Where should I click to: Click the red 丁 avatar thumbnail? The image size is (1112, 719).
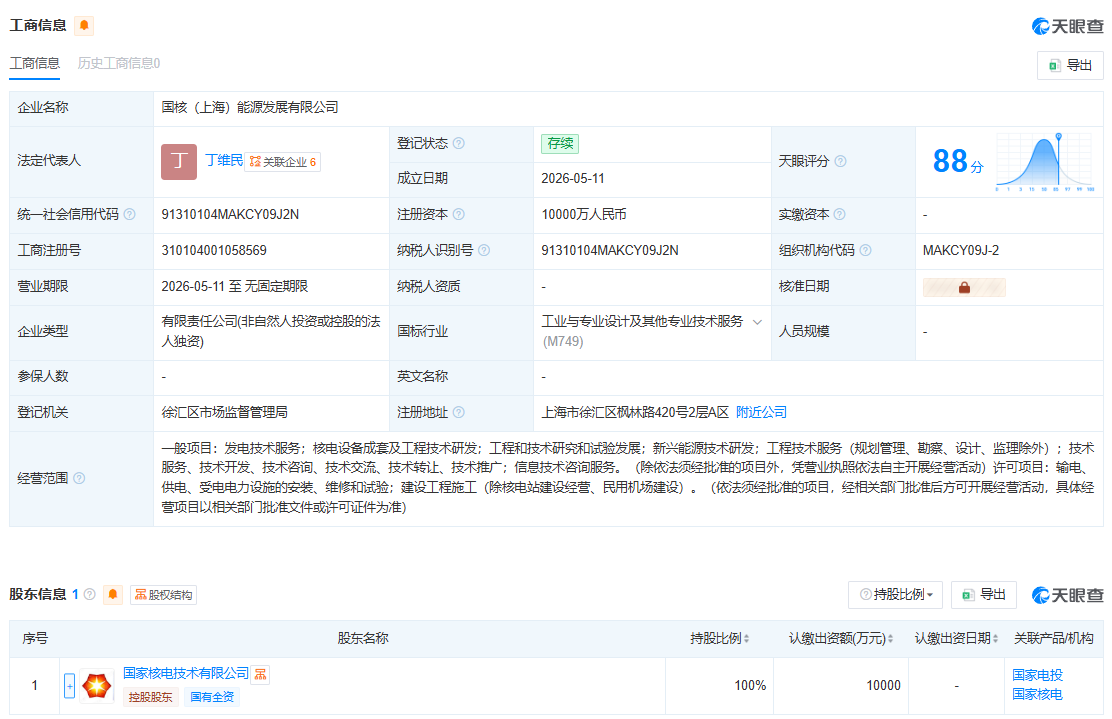[x=179, y=162]
